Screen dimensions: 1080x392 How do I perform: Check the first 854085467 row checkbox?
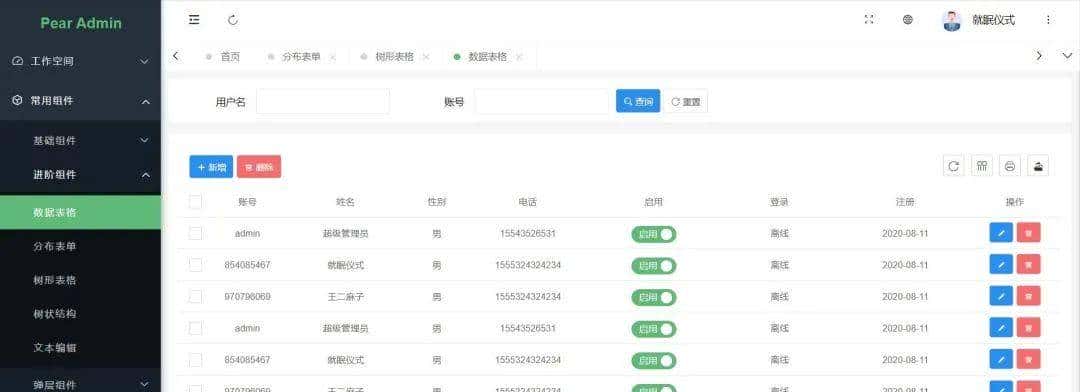point(196,265)
